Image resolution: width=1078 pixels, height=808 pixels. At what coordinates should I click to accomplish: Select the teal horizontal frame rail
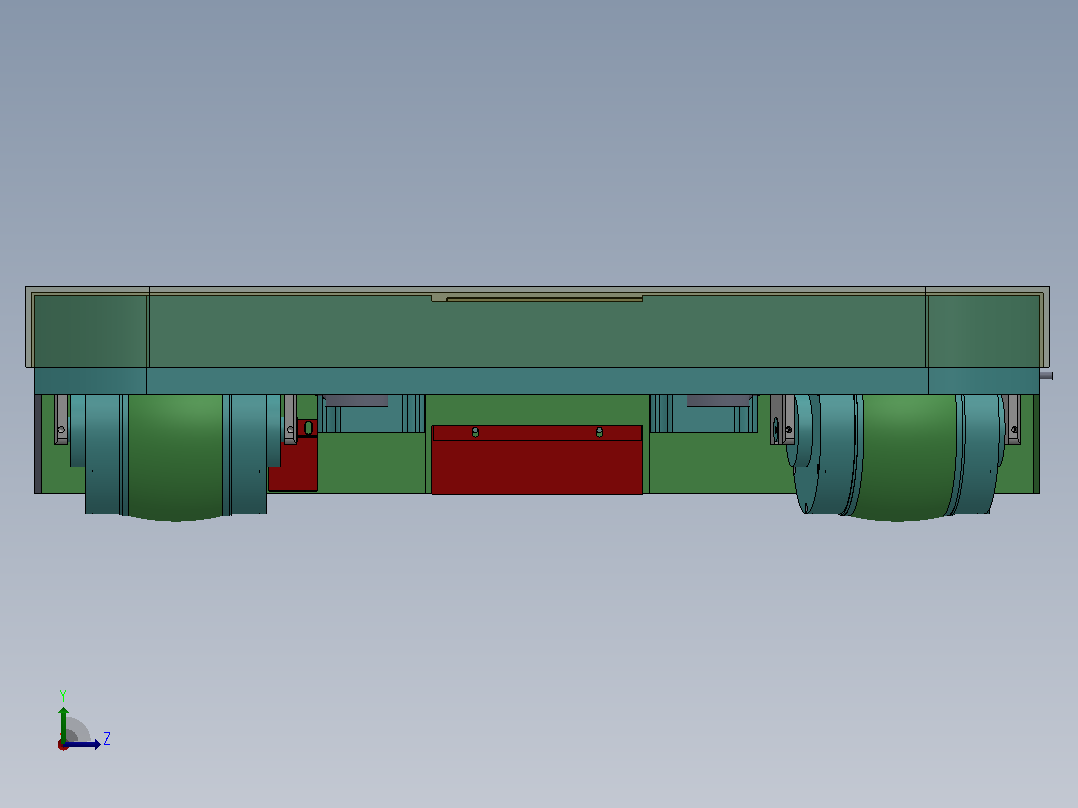(x=537, y=381)
